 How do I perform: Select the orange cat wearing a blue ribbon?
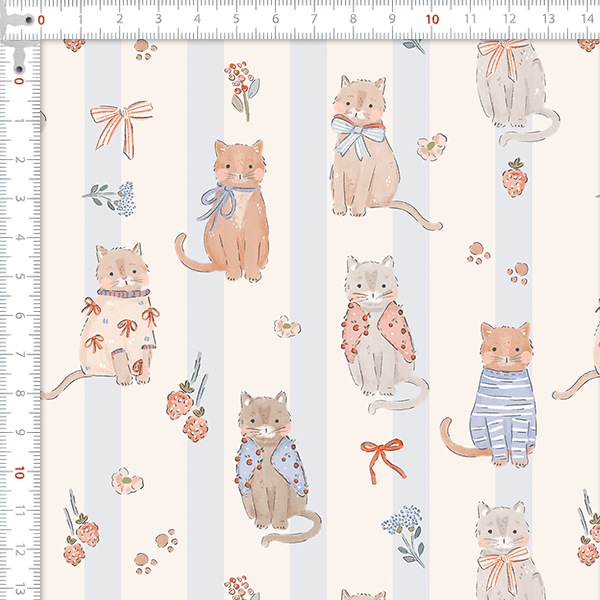pos(232,210)
